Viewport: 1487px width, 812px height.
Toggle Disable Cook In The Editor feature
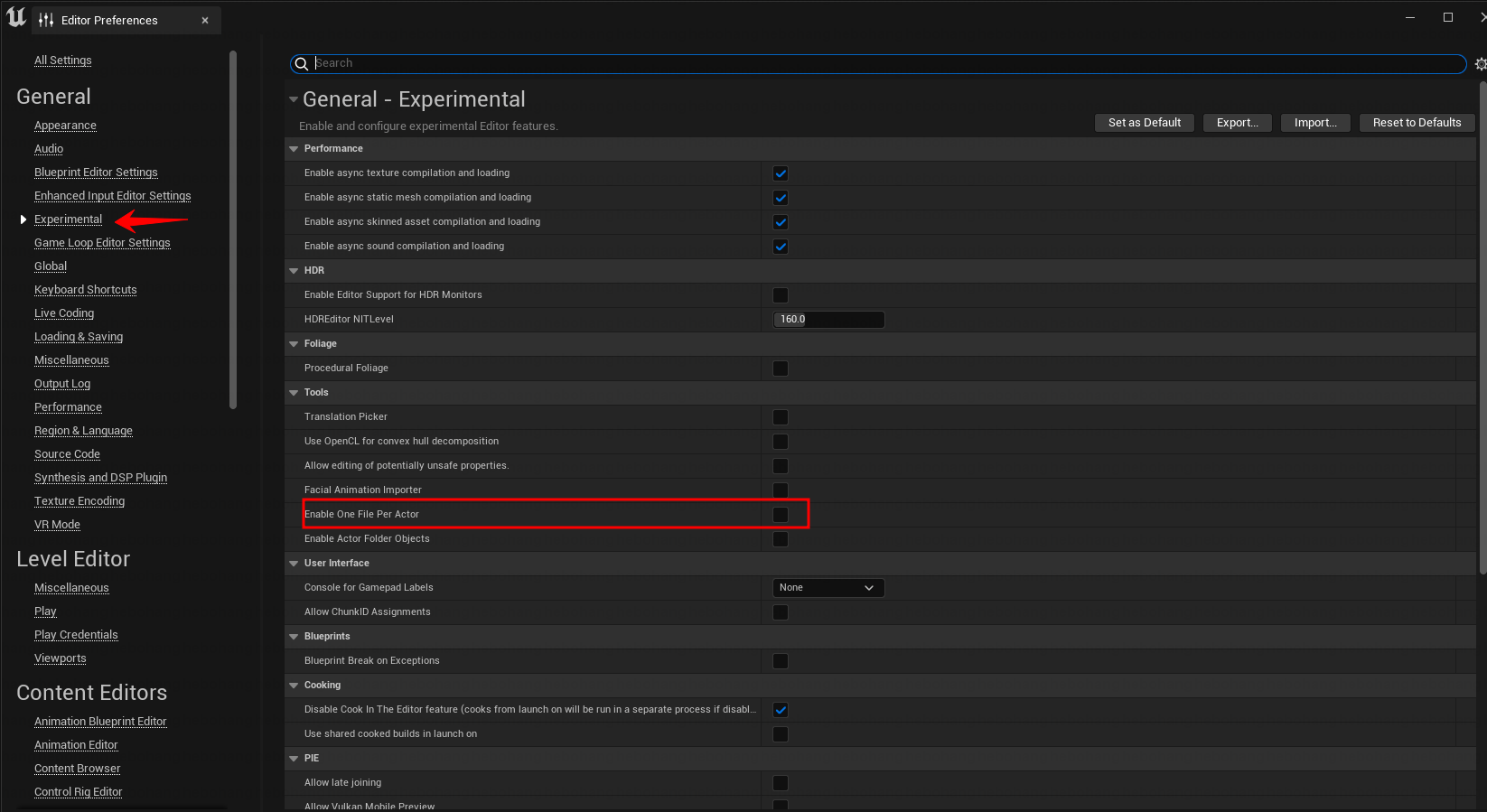(781, 710)
